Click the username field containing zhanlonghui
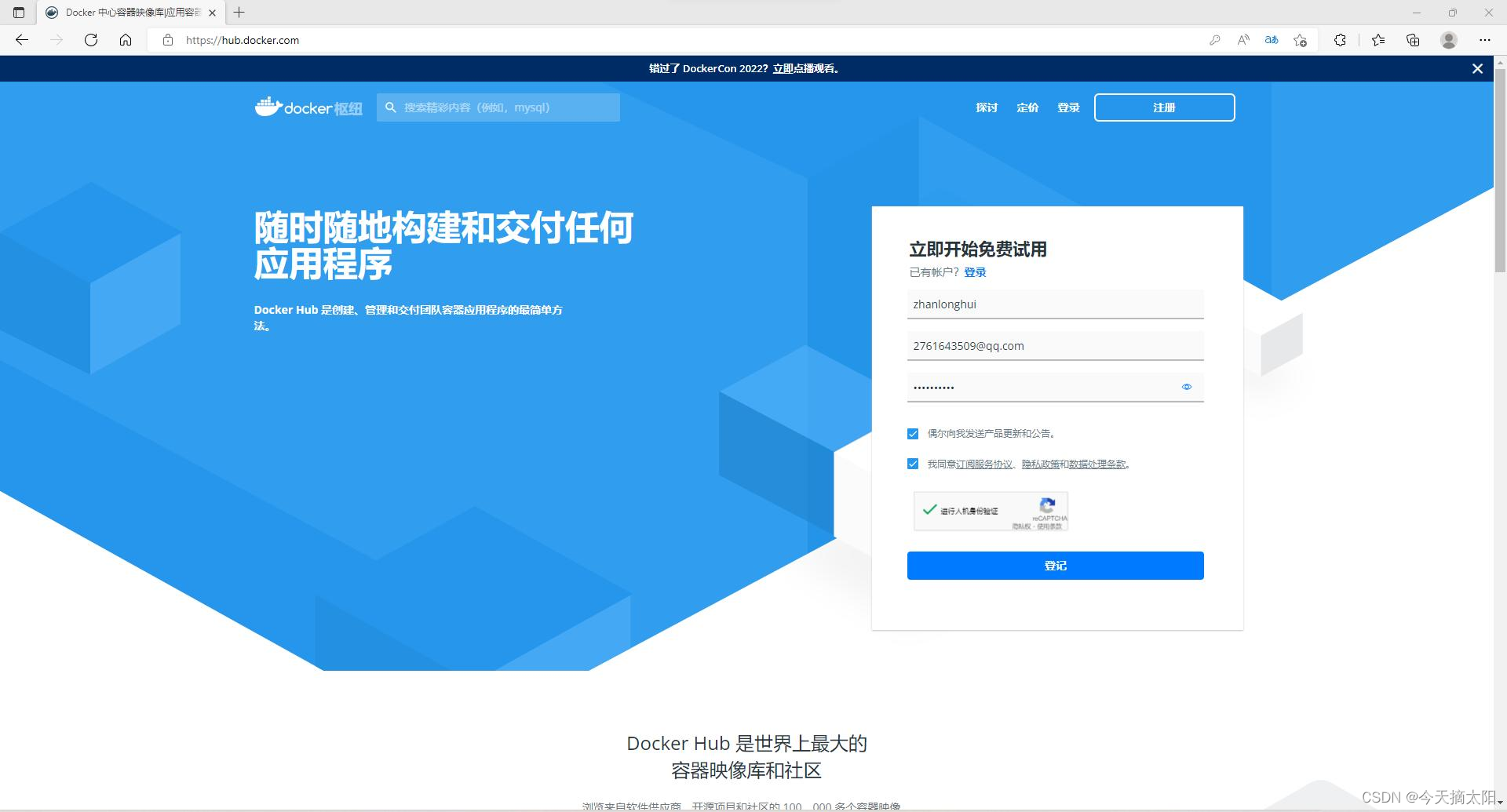Screen dimensions: 1507x812 [x=1055, y=304]
